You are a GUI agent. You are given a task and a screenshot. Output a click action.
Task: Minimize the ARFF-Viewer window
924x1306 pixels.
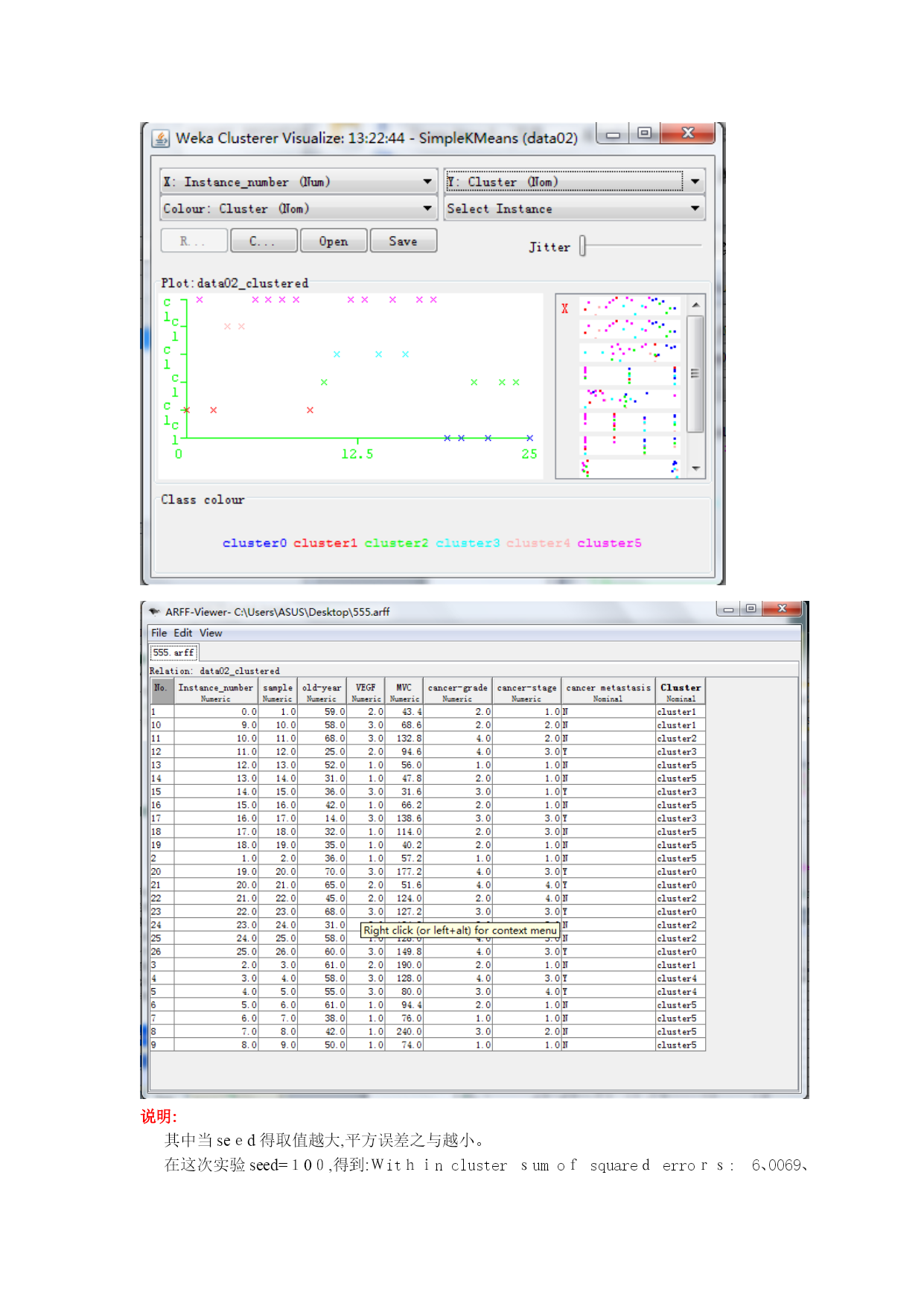coord(728,609)
